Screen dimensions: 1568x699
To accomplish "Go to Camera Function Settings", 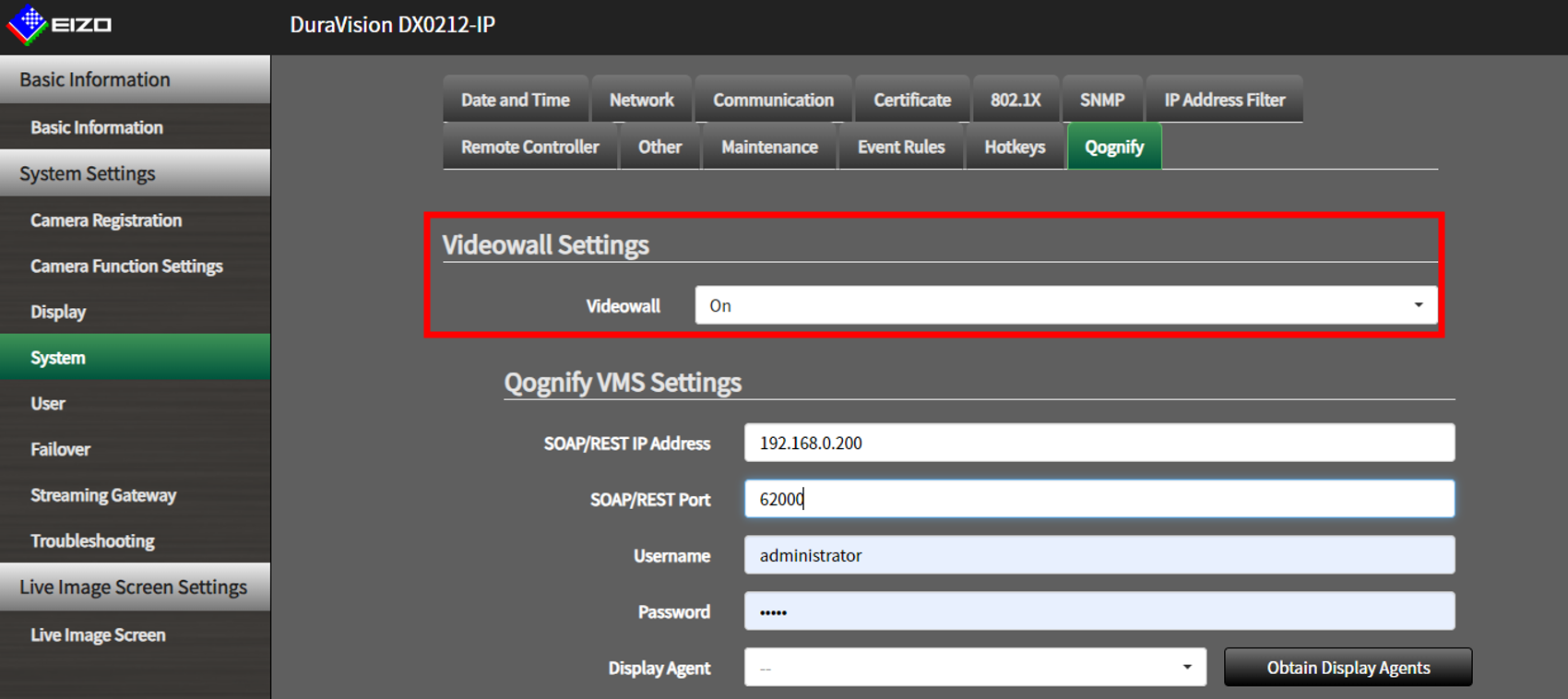I will coord(136,266).
